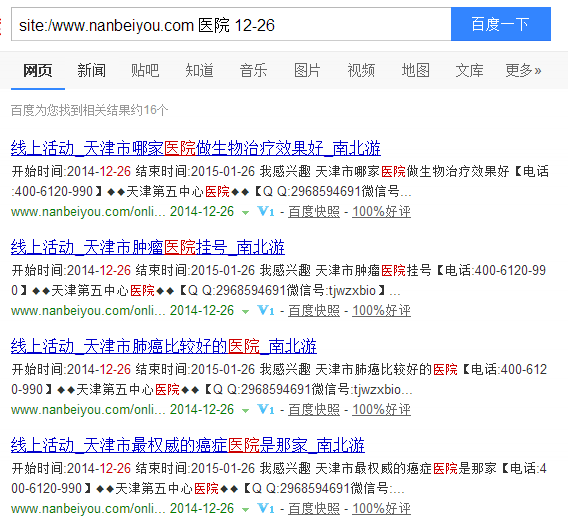Image resolution: width=568 pixels, height=528 pixels.
Task: Click V1 credibility icon of 肿瘤医院挂号 result
Action: point(266,310)
